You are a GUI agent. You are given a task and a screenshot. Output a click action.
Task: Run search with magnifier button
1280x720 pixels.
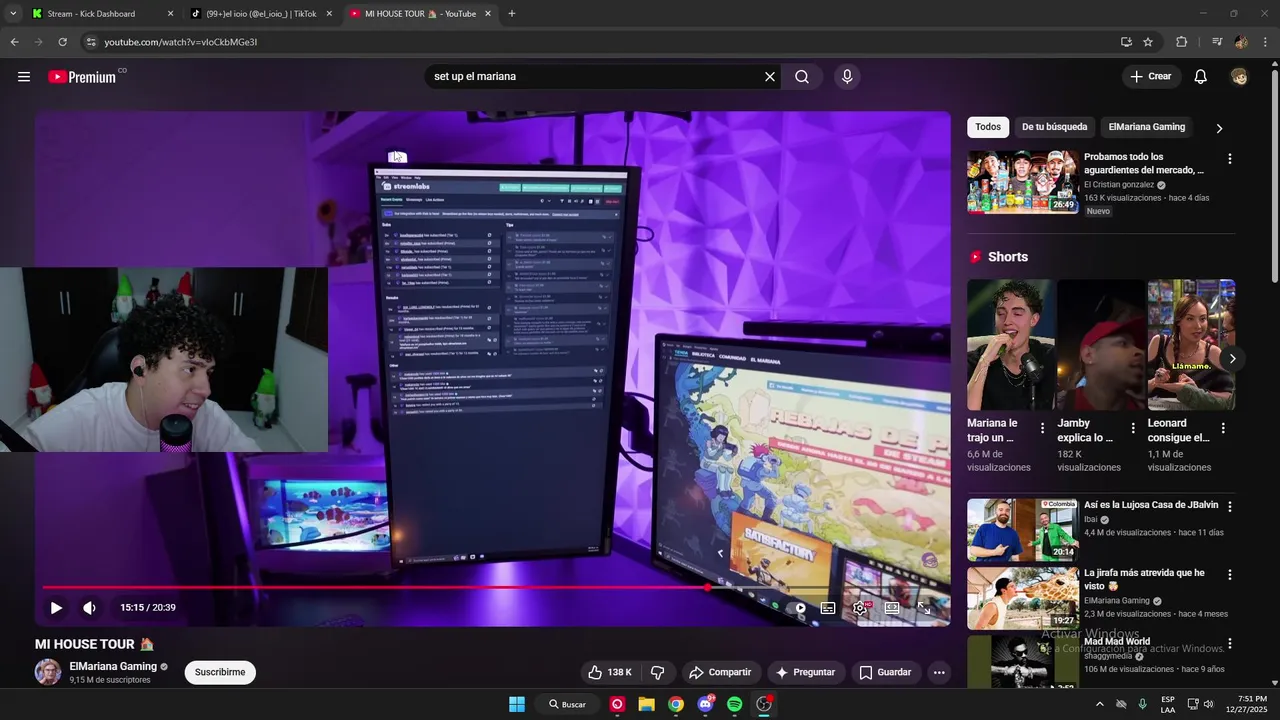(x=802, y=77)
